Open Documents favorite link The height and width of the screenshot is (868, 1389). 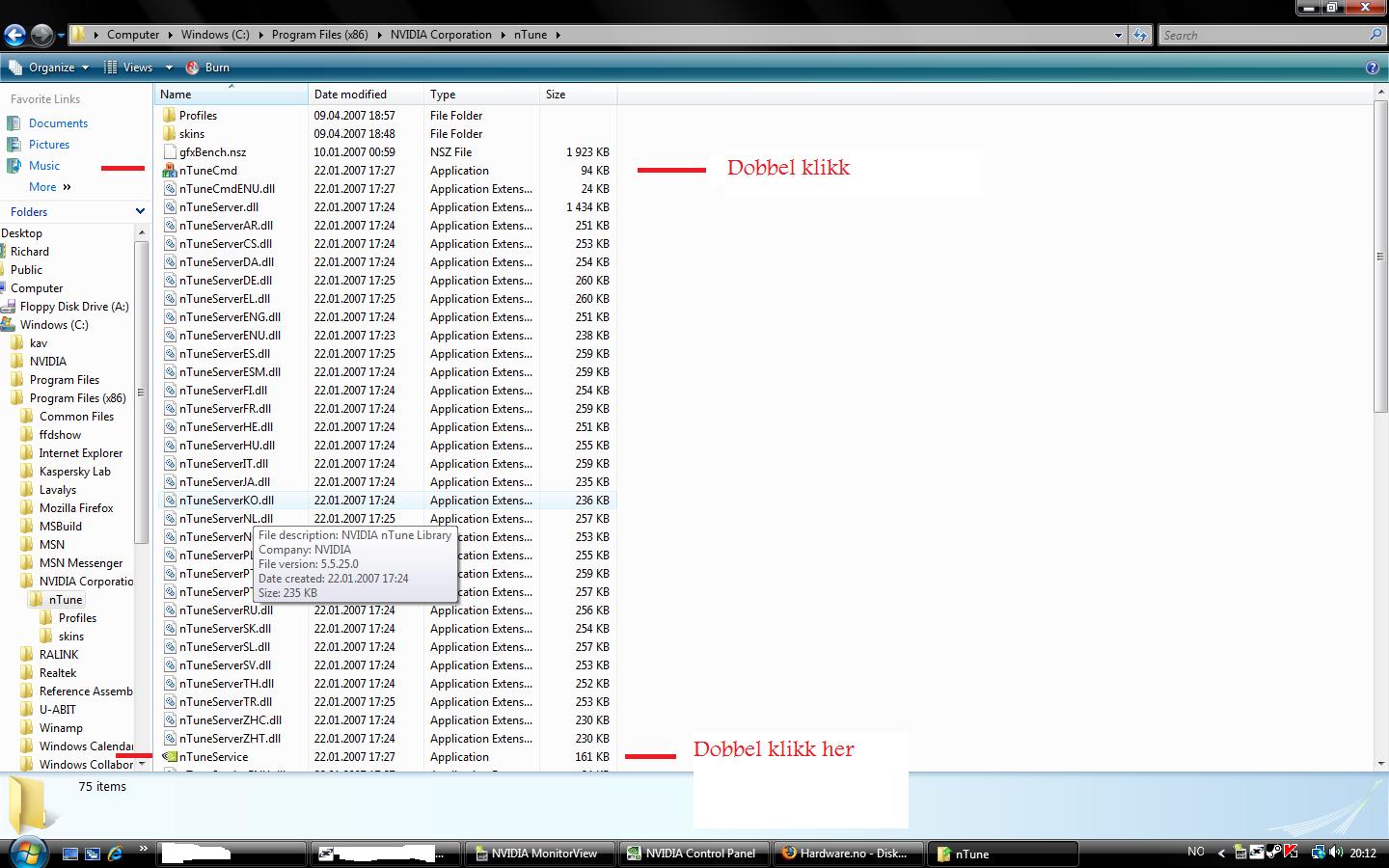[58, 123]
